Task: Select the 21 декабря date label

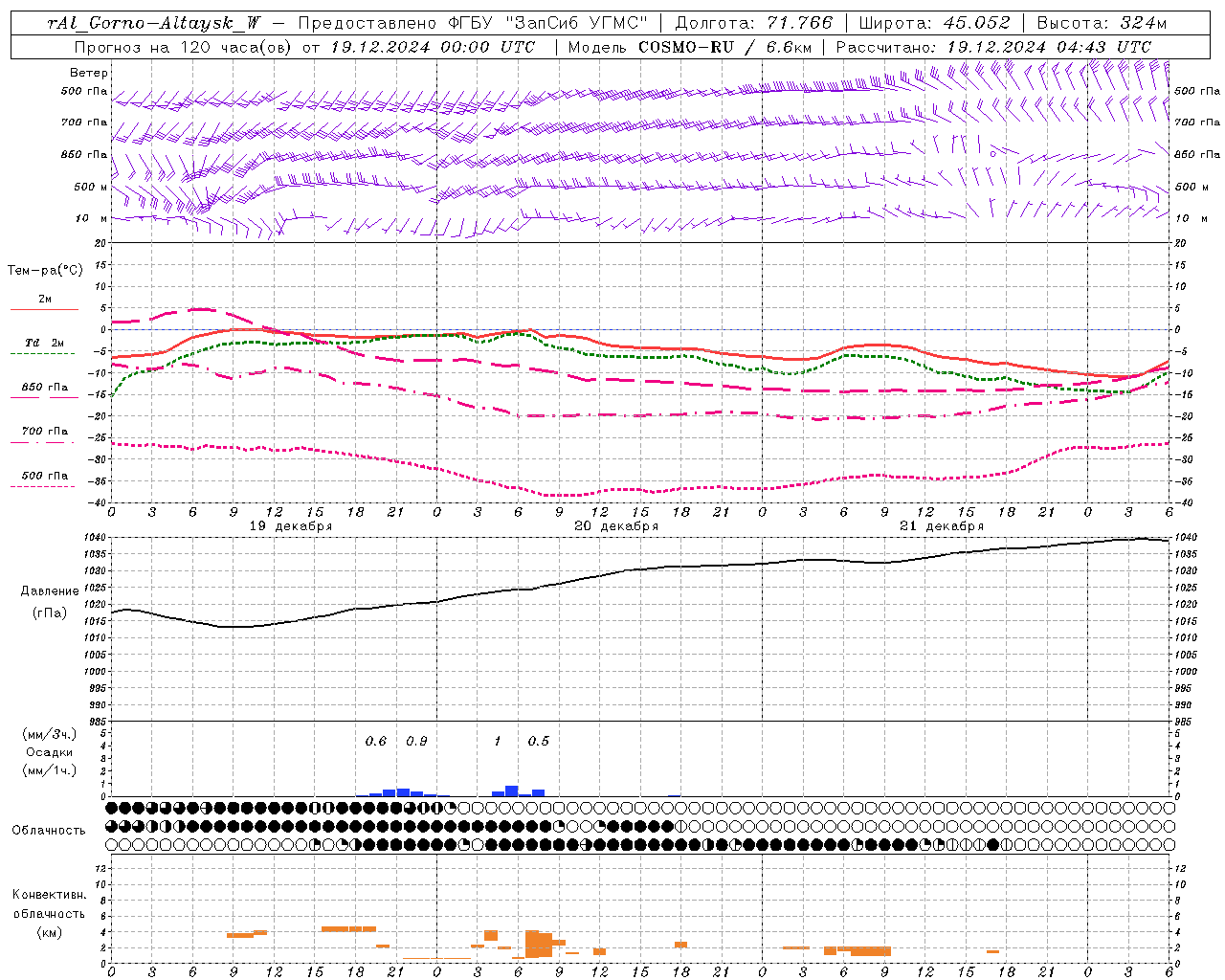Action: 942,526
